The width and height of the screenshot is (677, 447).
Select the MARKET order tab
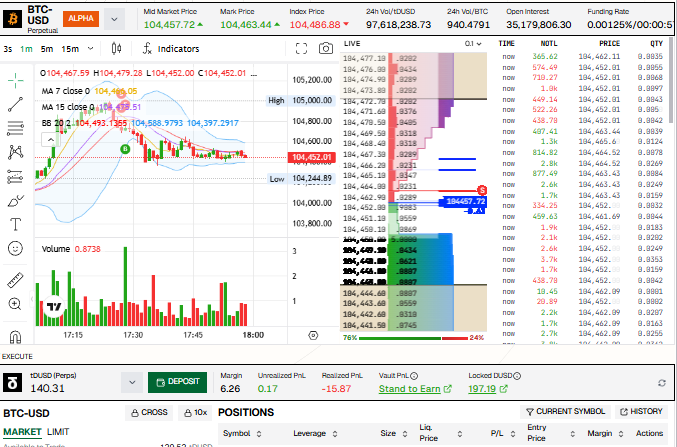point(22,432)
